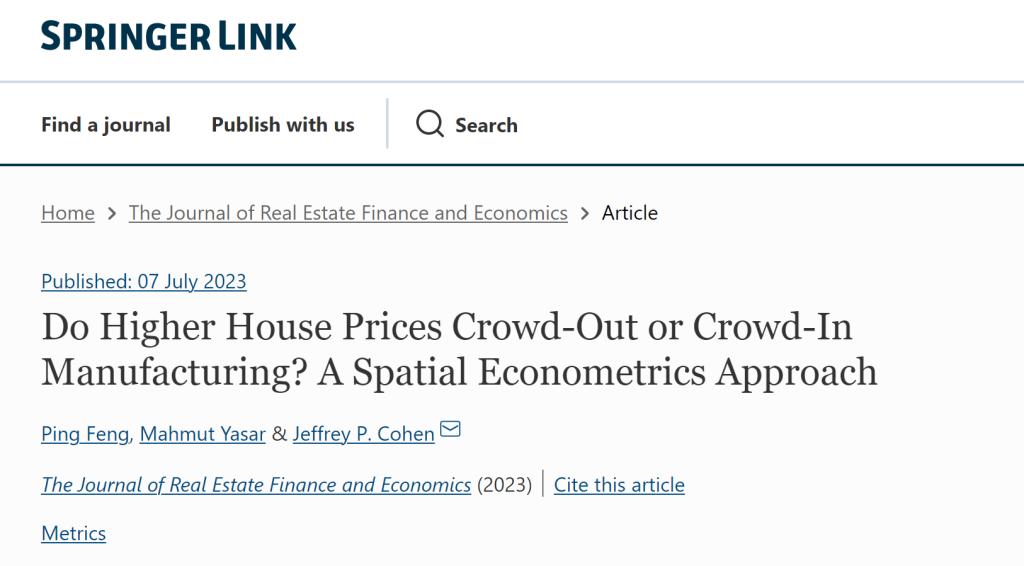This screenshot has height=566, width=1024.
Task: Click the Cite this article link
Action: 619,485
